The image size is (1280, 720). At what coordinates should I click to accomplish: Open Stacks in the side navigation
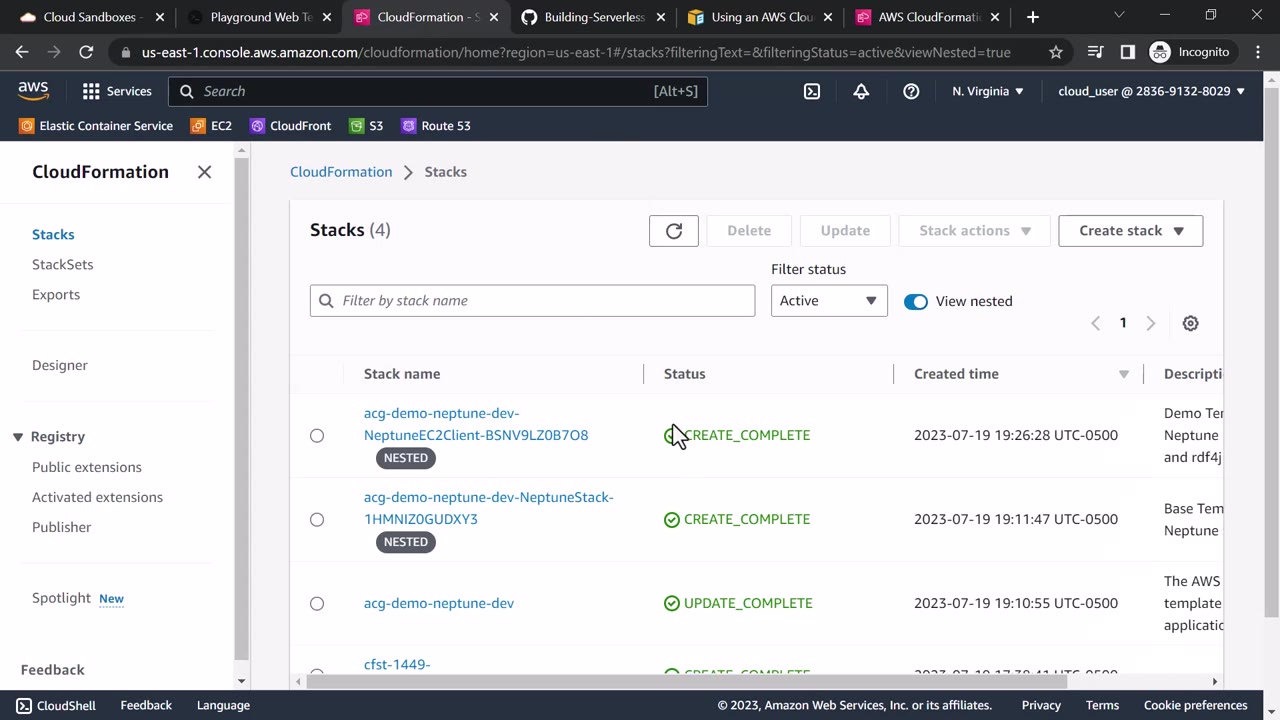(53, 234)
